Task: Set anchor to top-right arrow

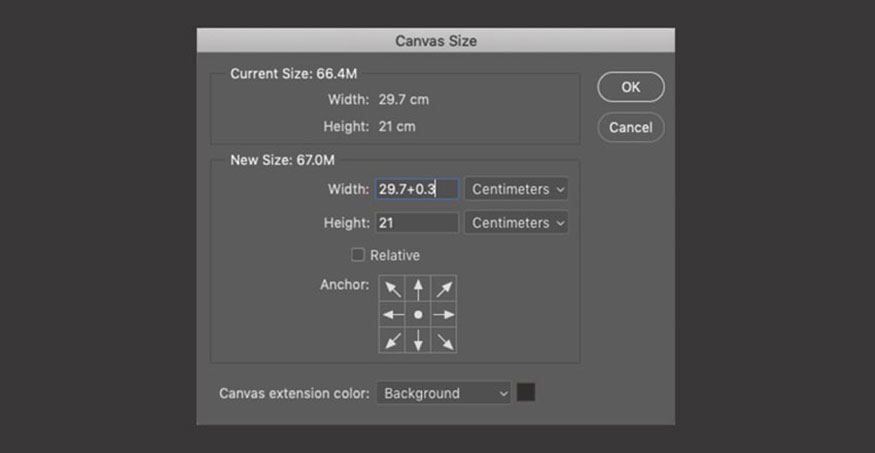Action: [444, 289]
